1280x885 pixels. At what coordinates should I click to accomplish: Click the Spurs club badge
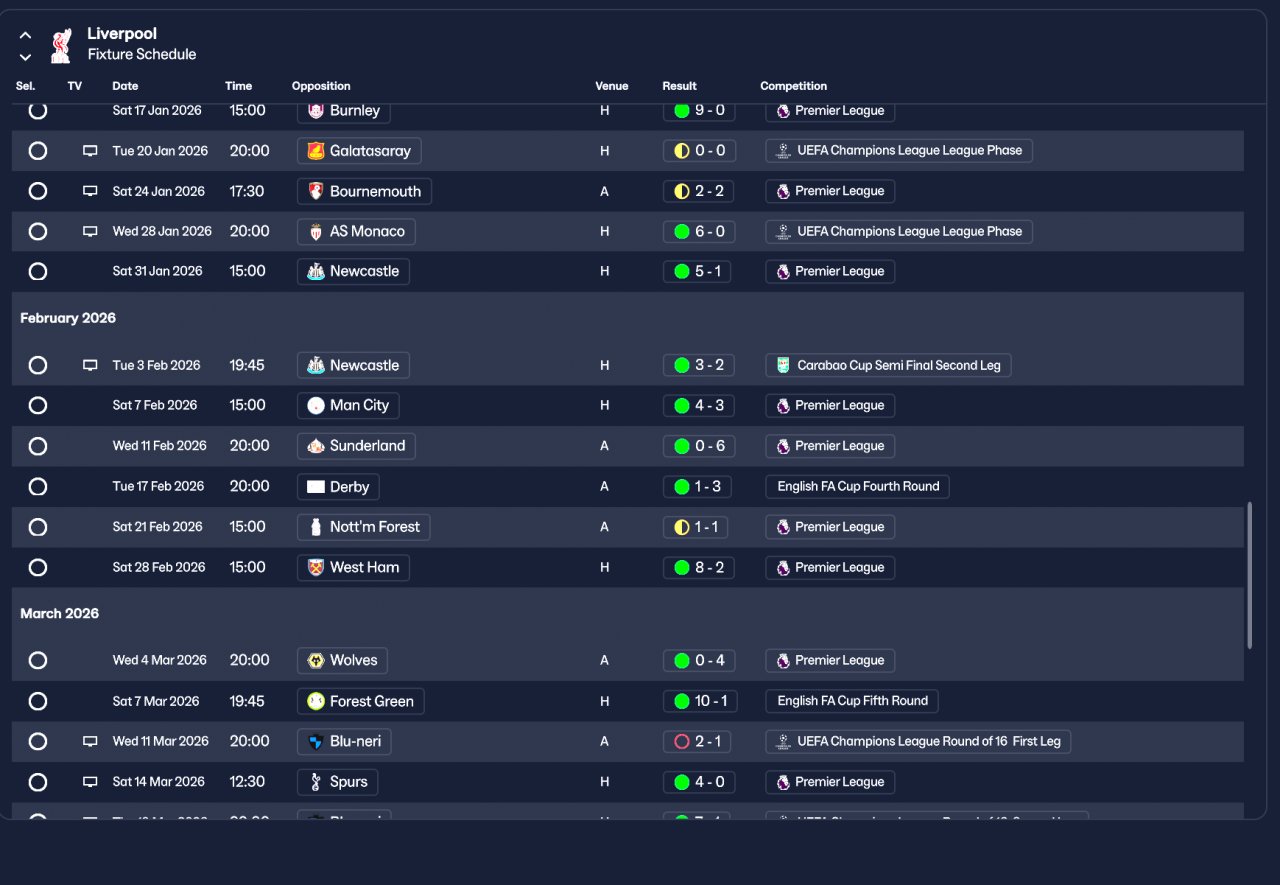(x=316, y=782)
